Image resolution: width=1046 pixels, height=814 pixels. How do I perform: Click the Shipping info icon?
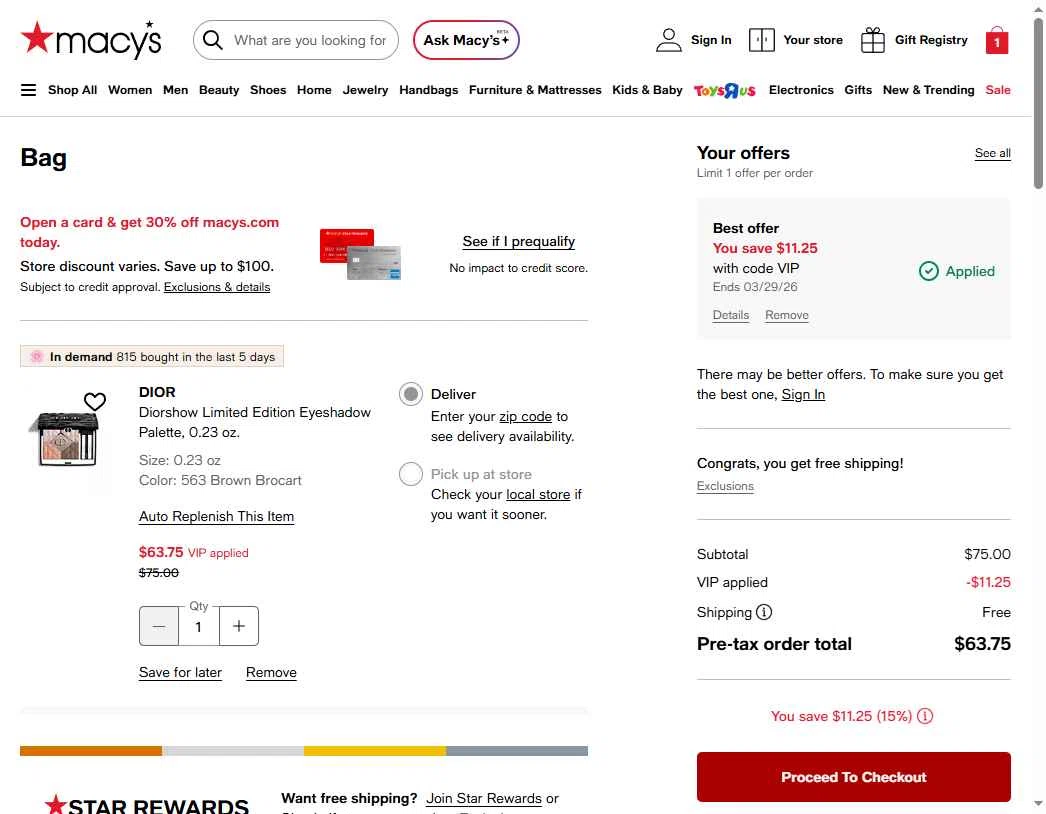tap(764, 612)
